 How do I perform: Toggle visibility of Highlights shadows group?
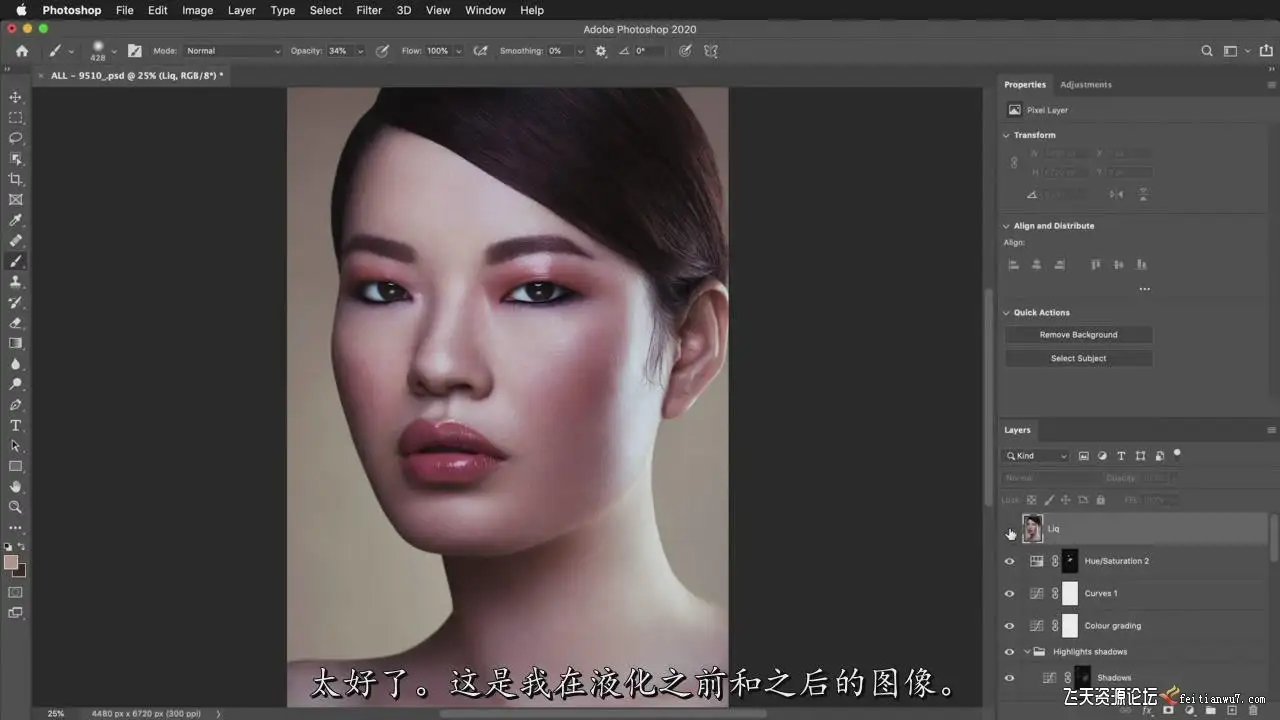pyautogui.click(x=1009, y=652)
